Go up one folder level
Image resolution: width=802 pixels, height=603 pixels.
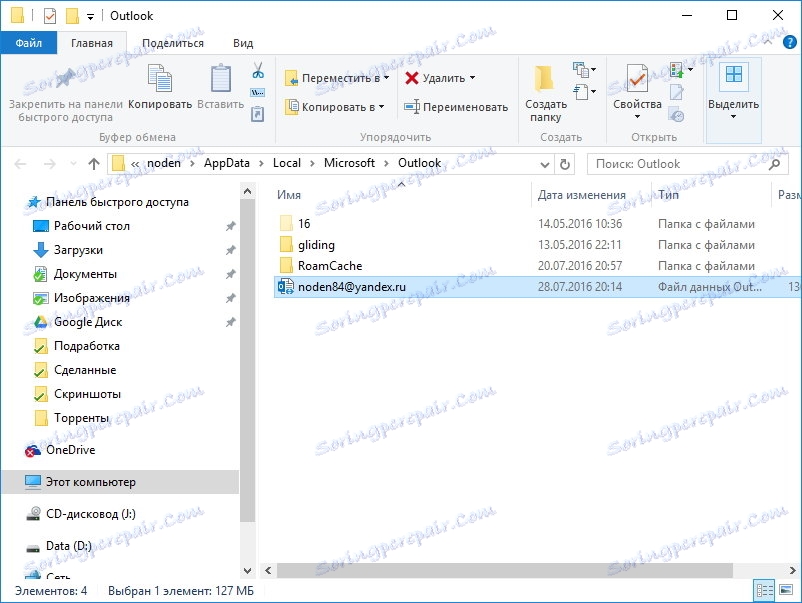coord(94,164)
